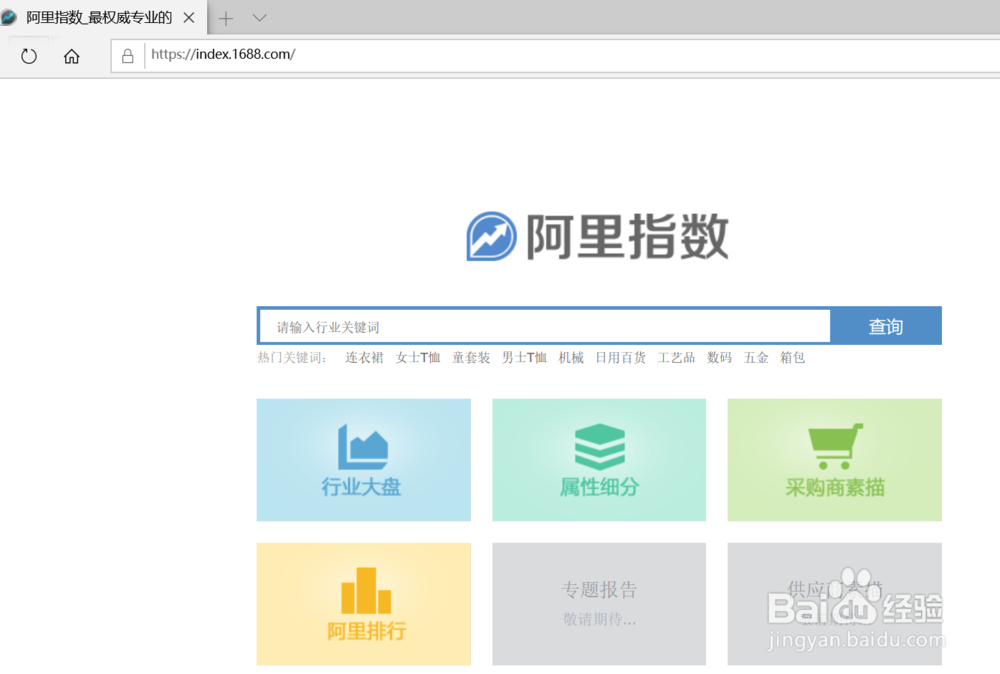Select hot keyword 男士T恤
The height and width of the screenshot is (674, 1000).
point(524,358)
